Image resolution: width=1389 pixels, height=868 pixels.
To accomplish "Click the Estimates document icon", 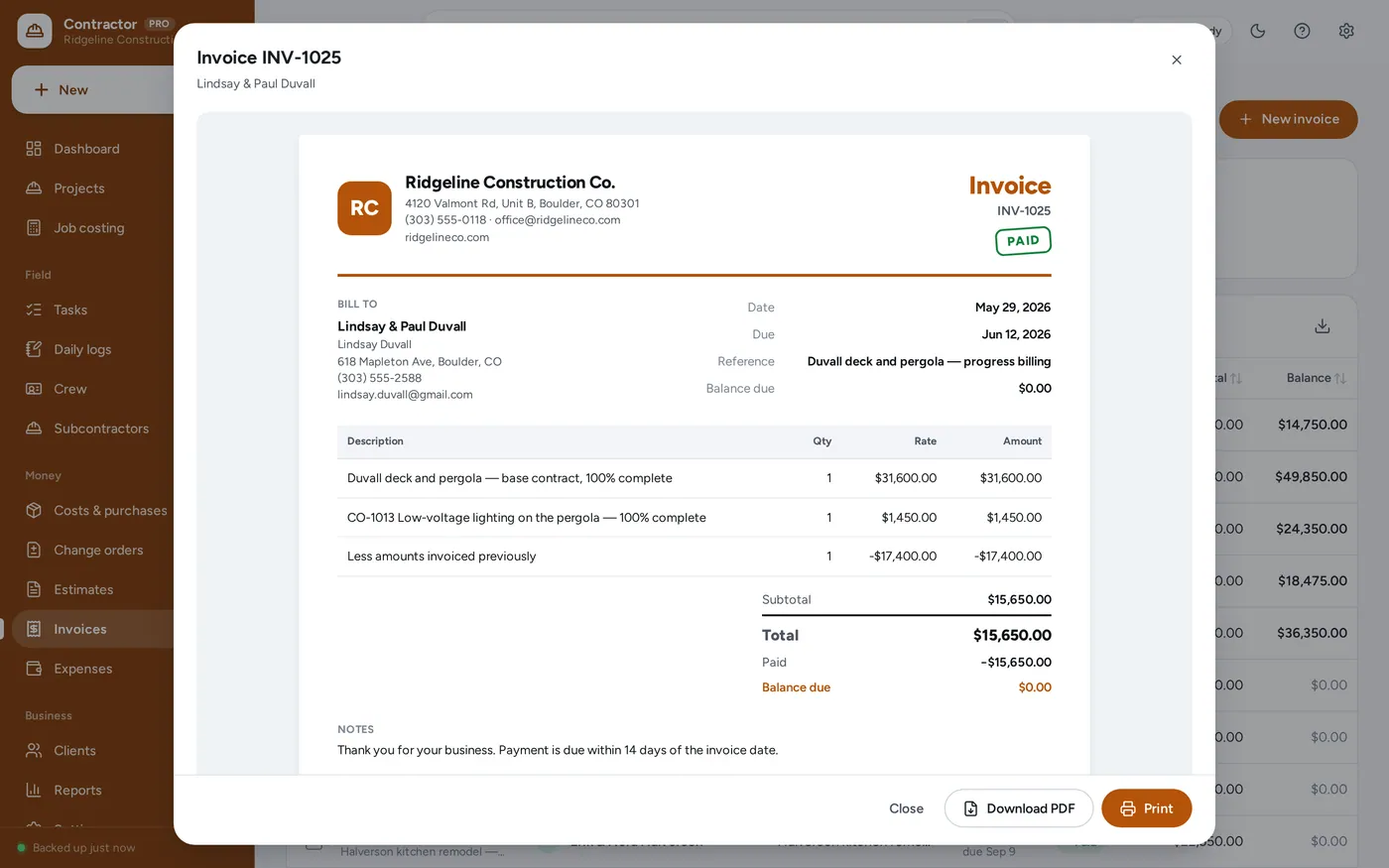I will tap(34, 589).
